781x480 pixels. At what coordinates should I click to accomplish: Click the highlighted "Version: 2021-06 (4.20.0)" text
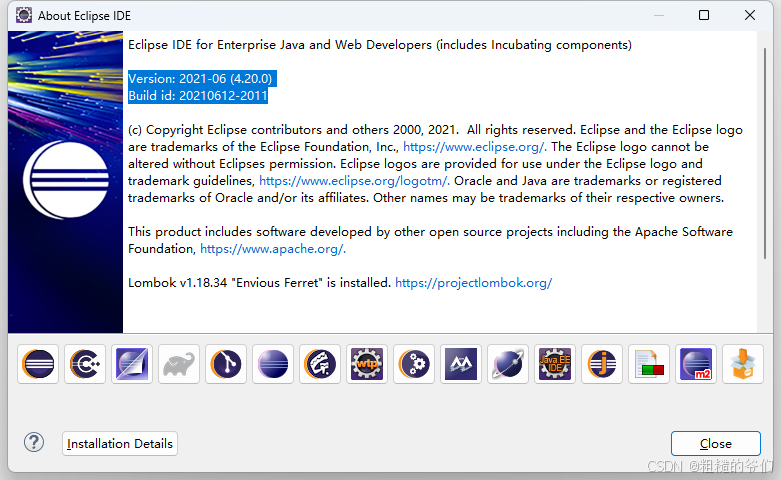(x=200, y=79)
